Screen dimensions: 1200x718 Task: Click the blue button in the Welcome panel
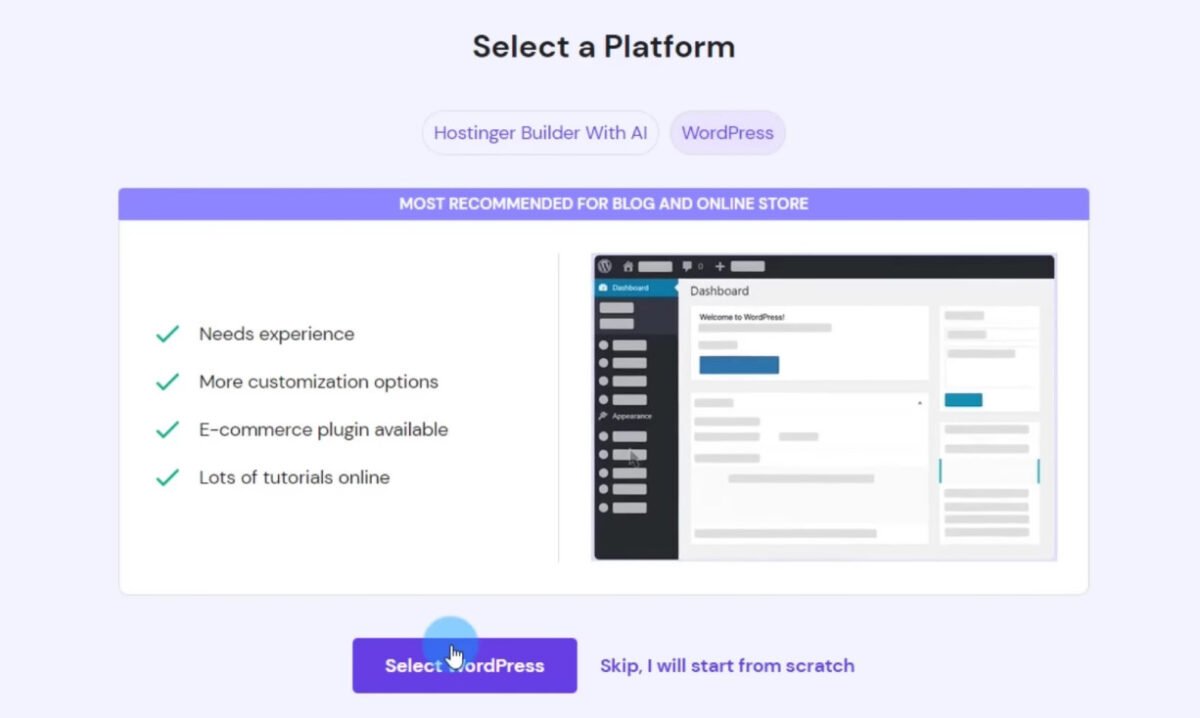[739, 365]
